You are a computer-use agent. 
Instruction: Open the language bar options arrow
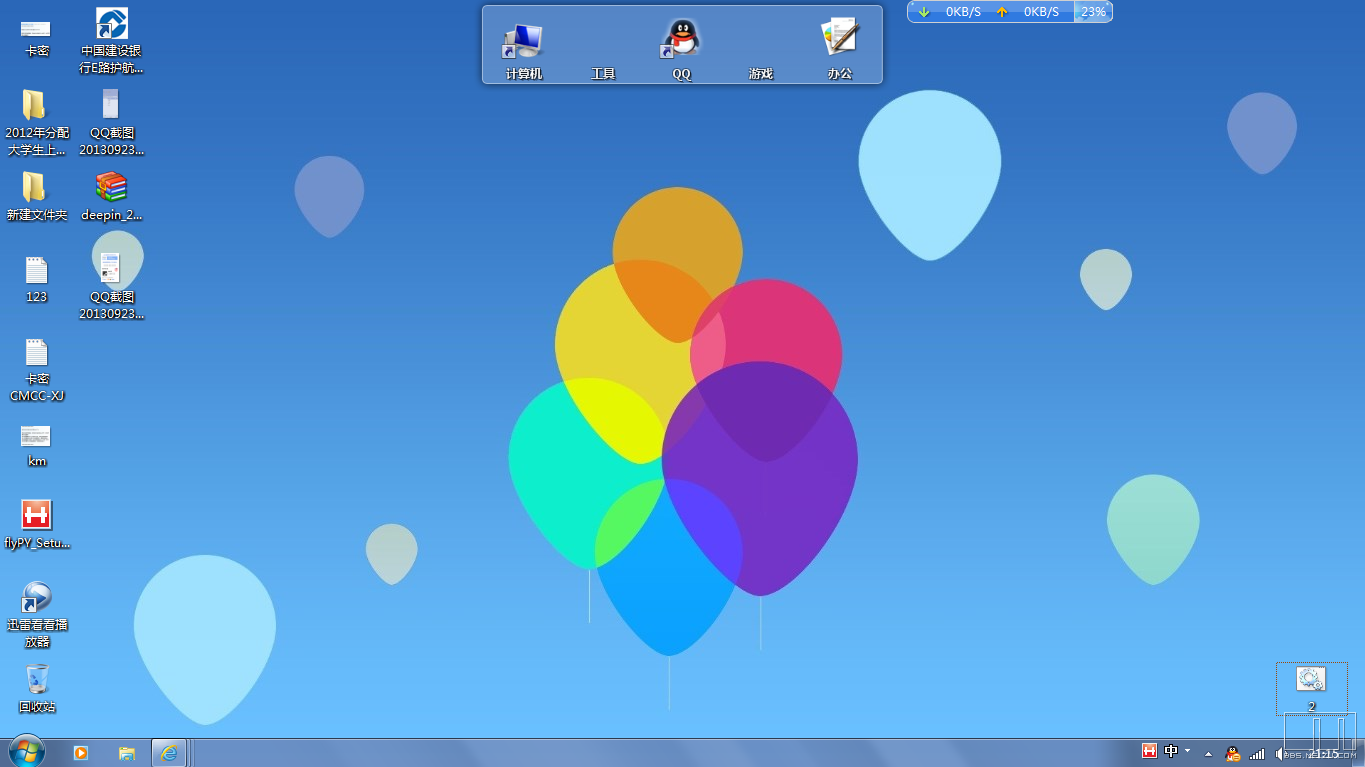(1187, 750)
